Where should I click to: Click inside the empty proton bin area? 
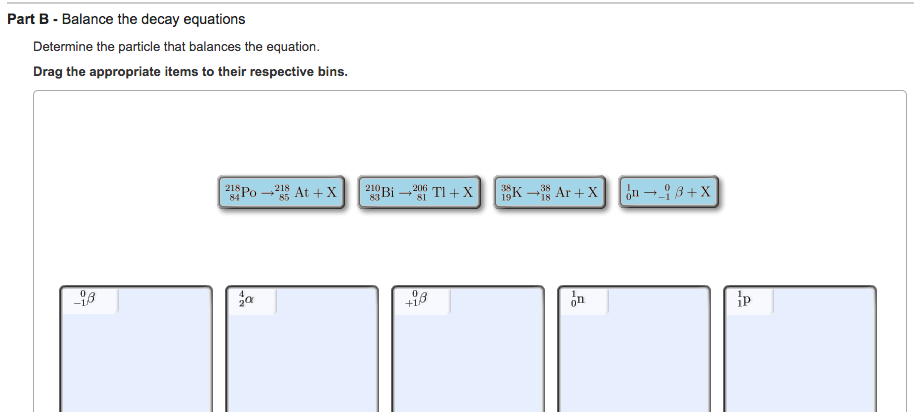pyautogui.click(x=800, y=361)
